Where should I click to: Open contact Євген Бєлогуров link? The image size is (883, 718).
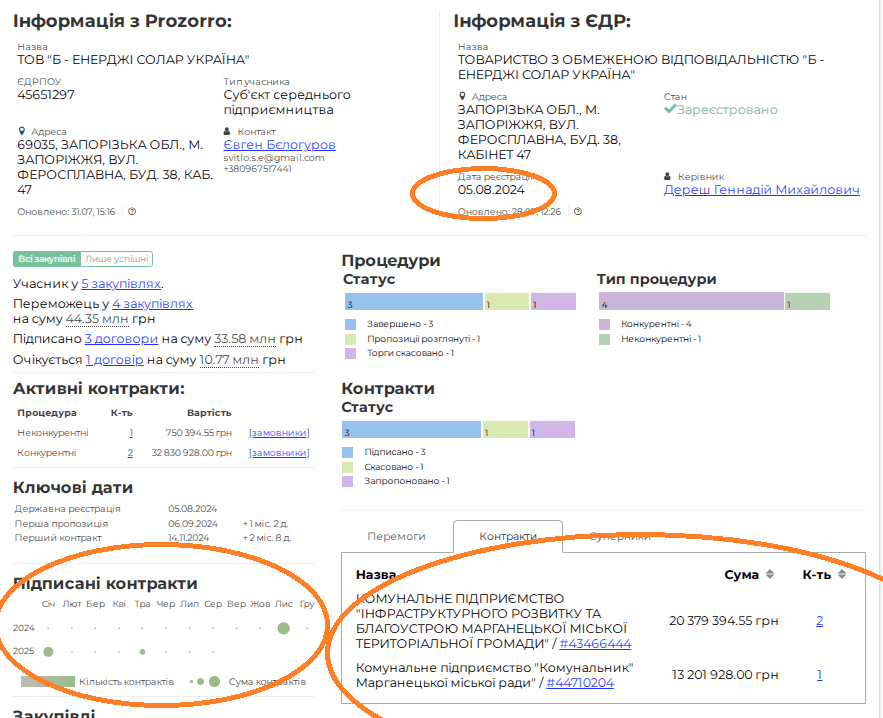[x=279, y=145]
